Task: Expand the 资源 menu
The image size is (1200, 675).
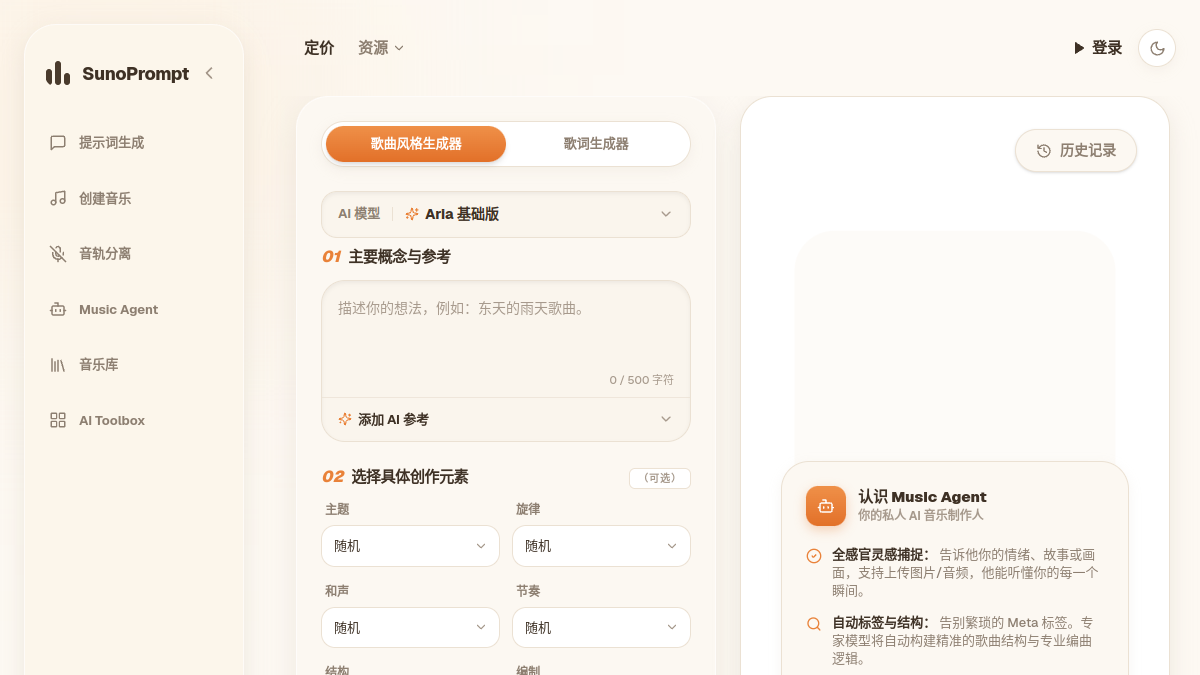Action: tap(381, 48)
